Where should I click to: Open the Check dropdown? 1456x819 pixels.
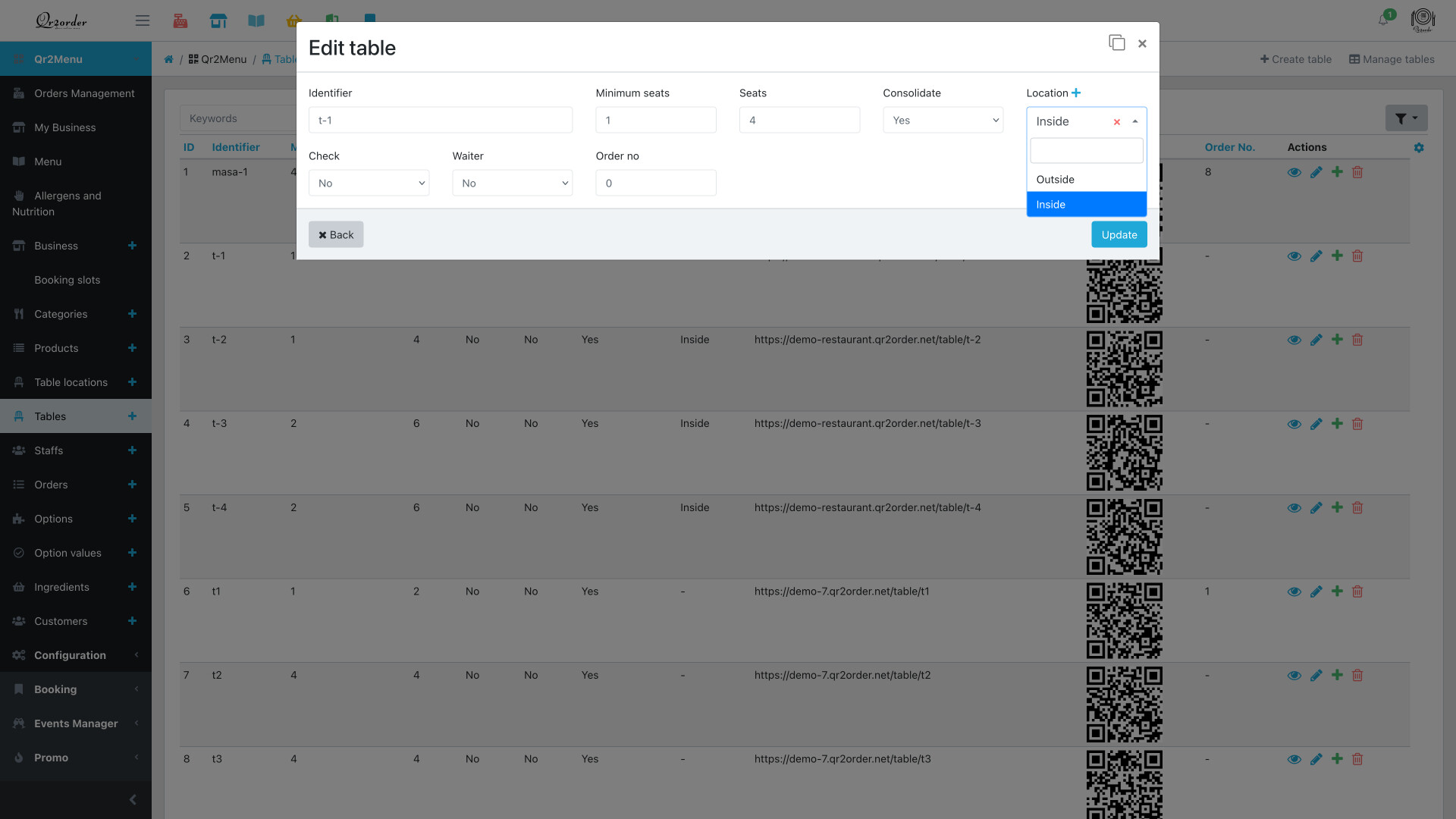tap(369, 183)
